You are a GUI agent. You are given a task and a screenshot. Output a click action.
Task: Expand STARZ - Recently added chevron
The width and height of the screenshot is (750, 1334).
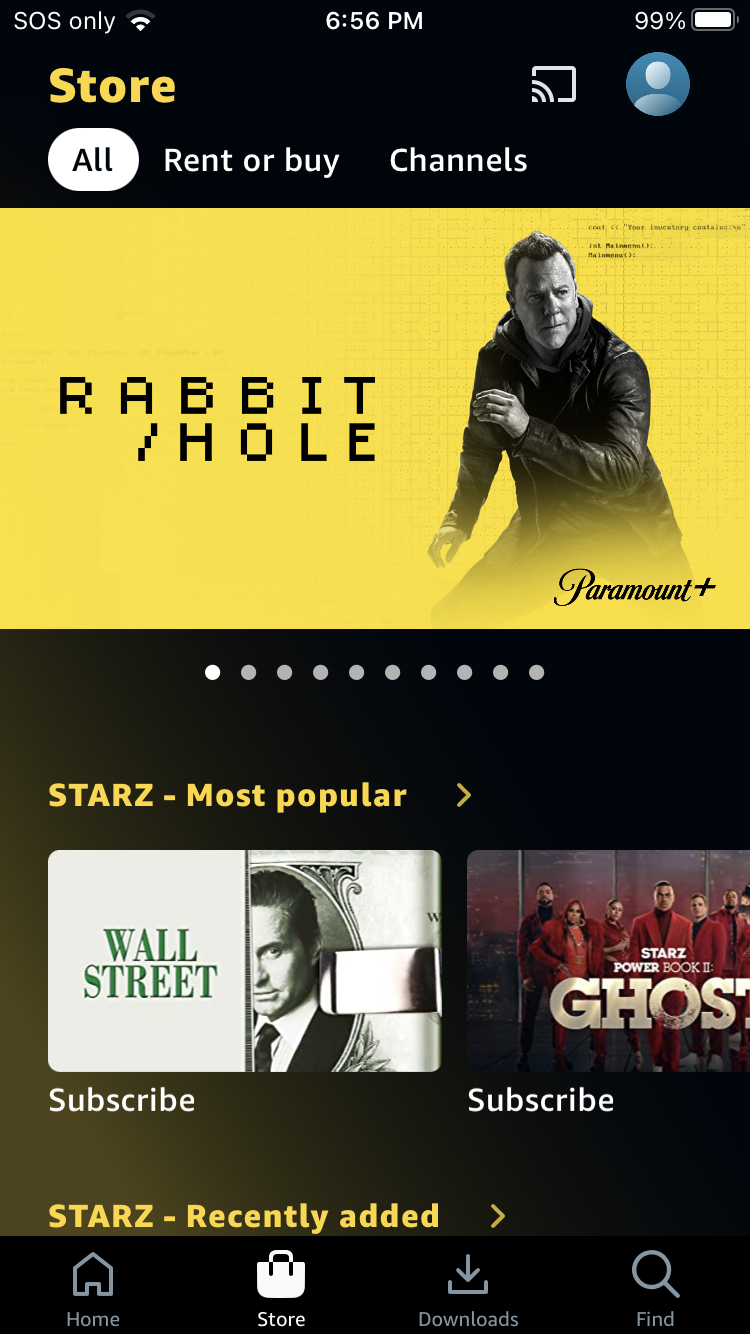click(x=497, y=1216)
